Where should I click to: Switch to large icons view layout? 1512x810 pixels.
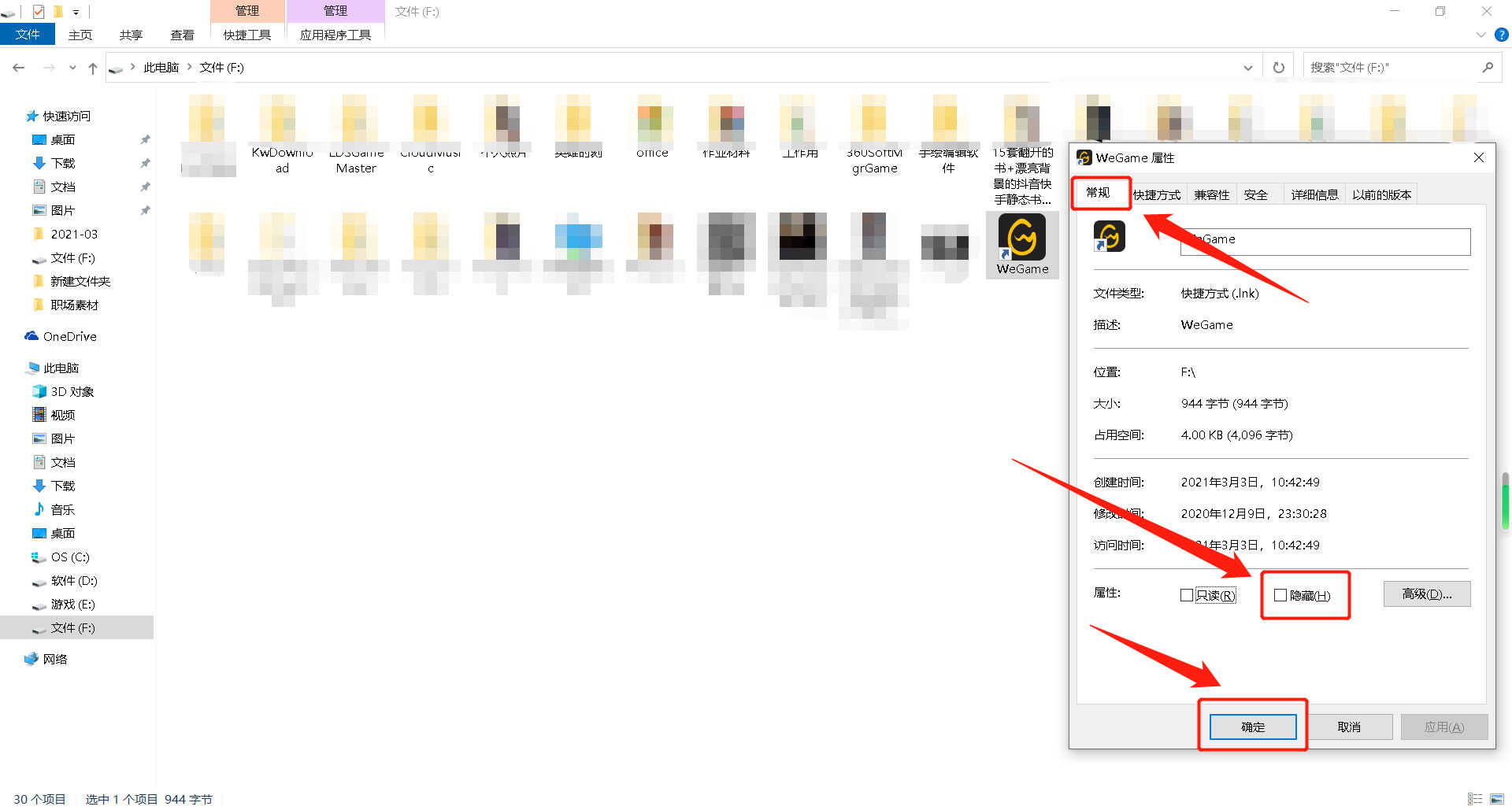click(x=1497, y=798)
